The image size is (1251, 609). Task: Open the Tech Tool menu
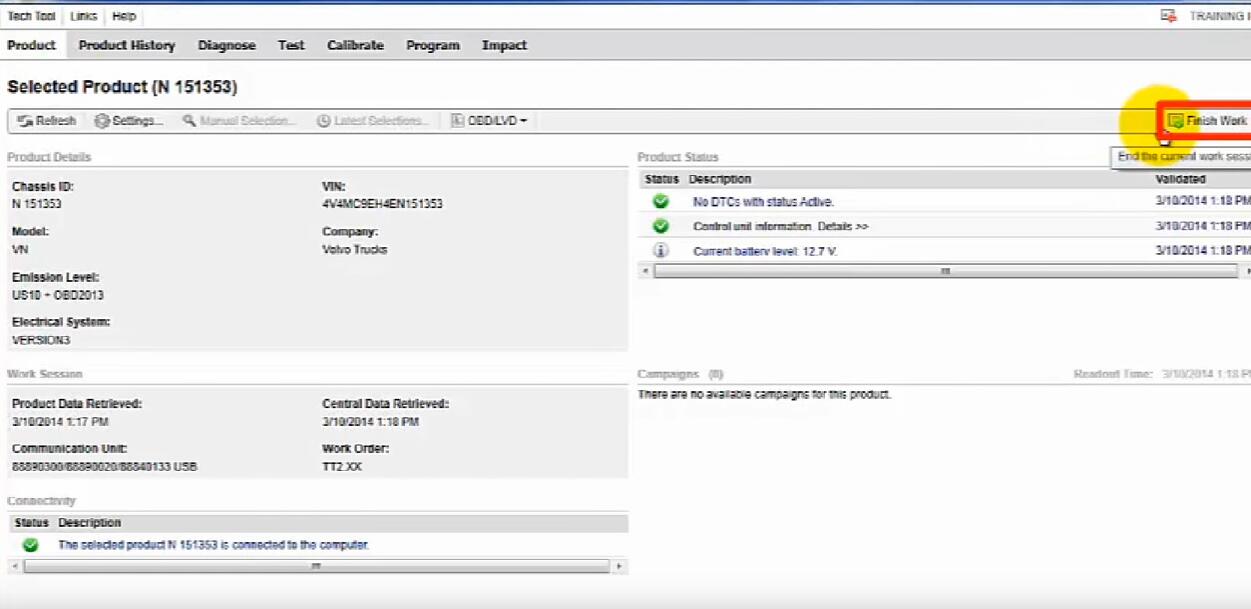33,16
